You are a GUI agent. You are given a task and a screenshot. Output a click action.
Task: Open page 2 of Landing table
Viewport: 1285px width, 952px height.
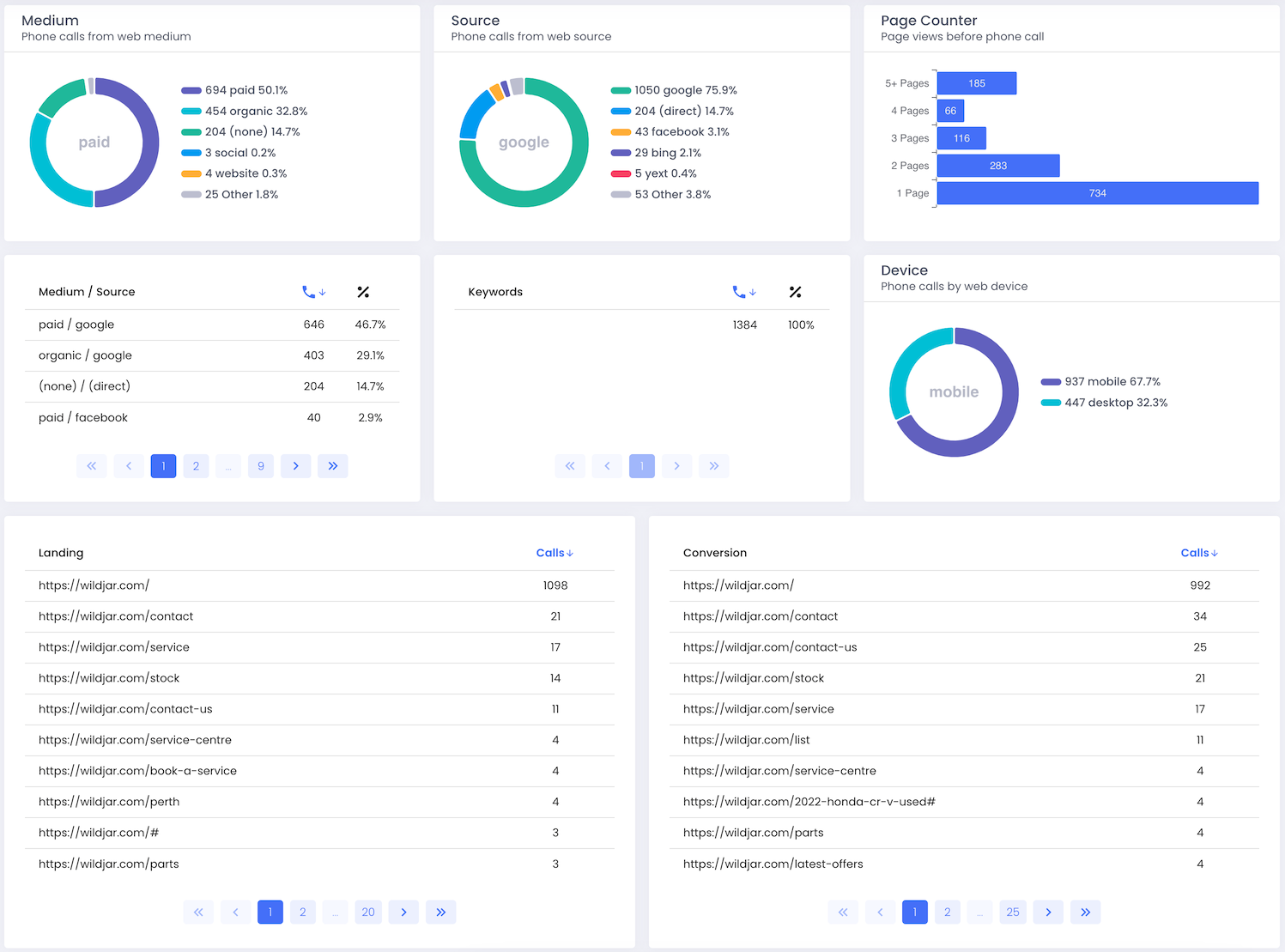coord(302,912)
